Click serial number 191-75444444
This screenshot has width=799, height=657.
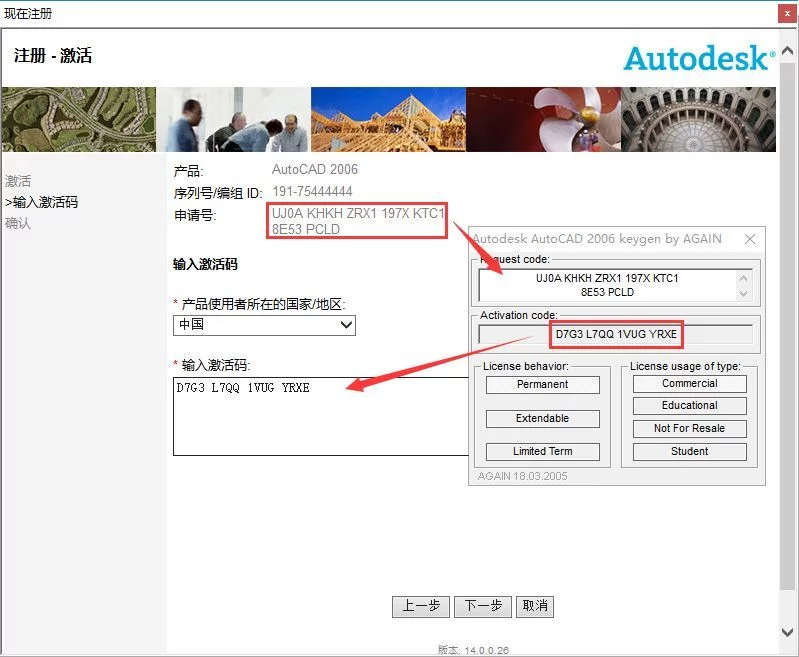pos(312,192)
